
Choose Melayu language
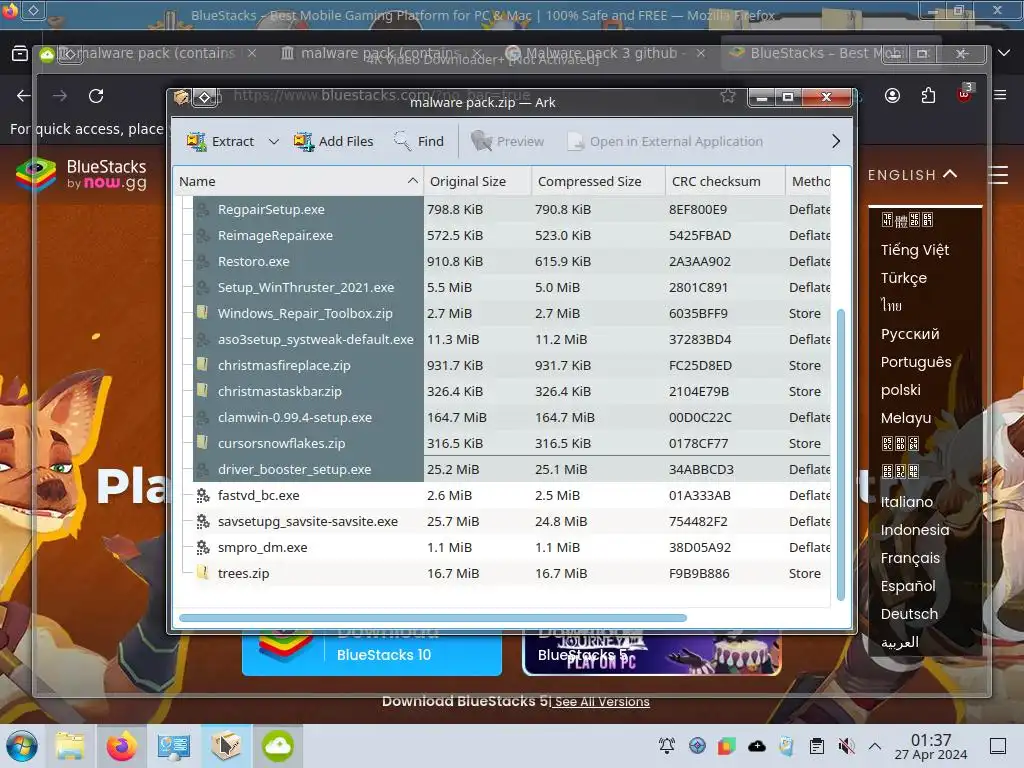pyautogui.click(x=906, y=418)
